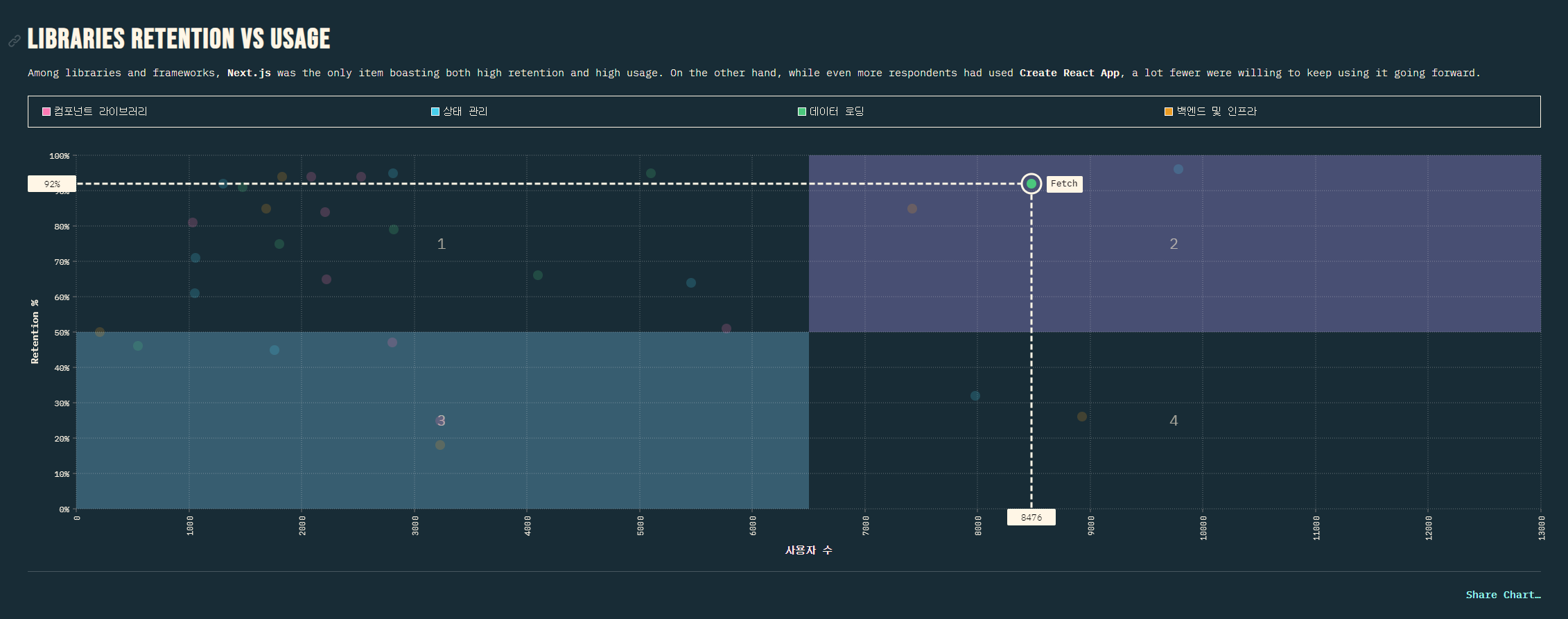Open the Share Chart… link
This screenshot has height=619, width=1568.
[1503, 595]
